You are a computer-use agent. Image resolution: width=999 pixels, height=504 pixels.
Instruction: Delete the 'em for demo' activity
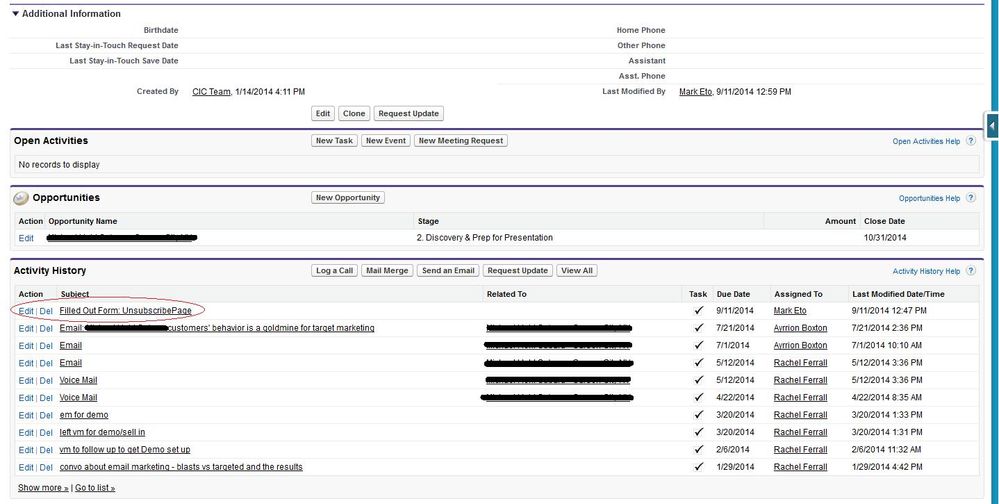(46, 415)
